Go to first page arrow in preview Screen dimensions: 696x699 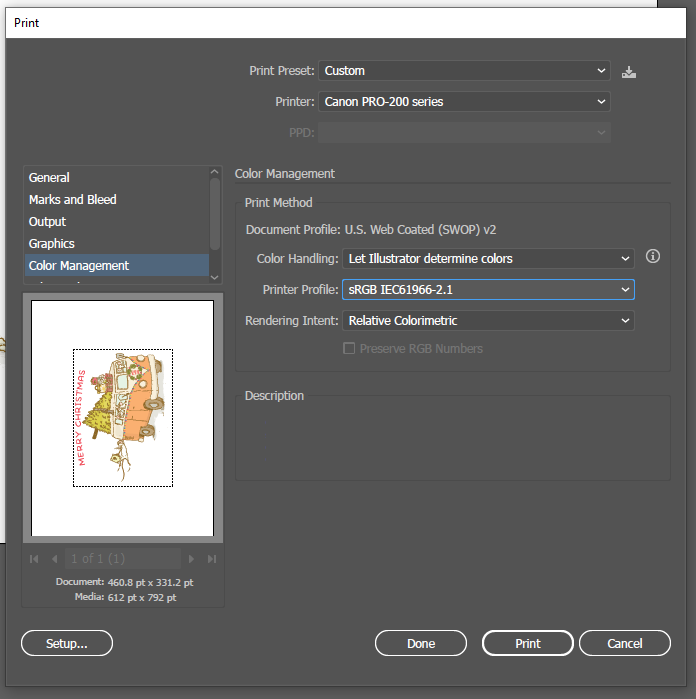[x=34, y=559]
